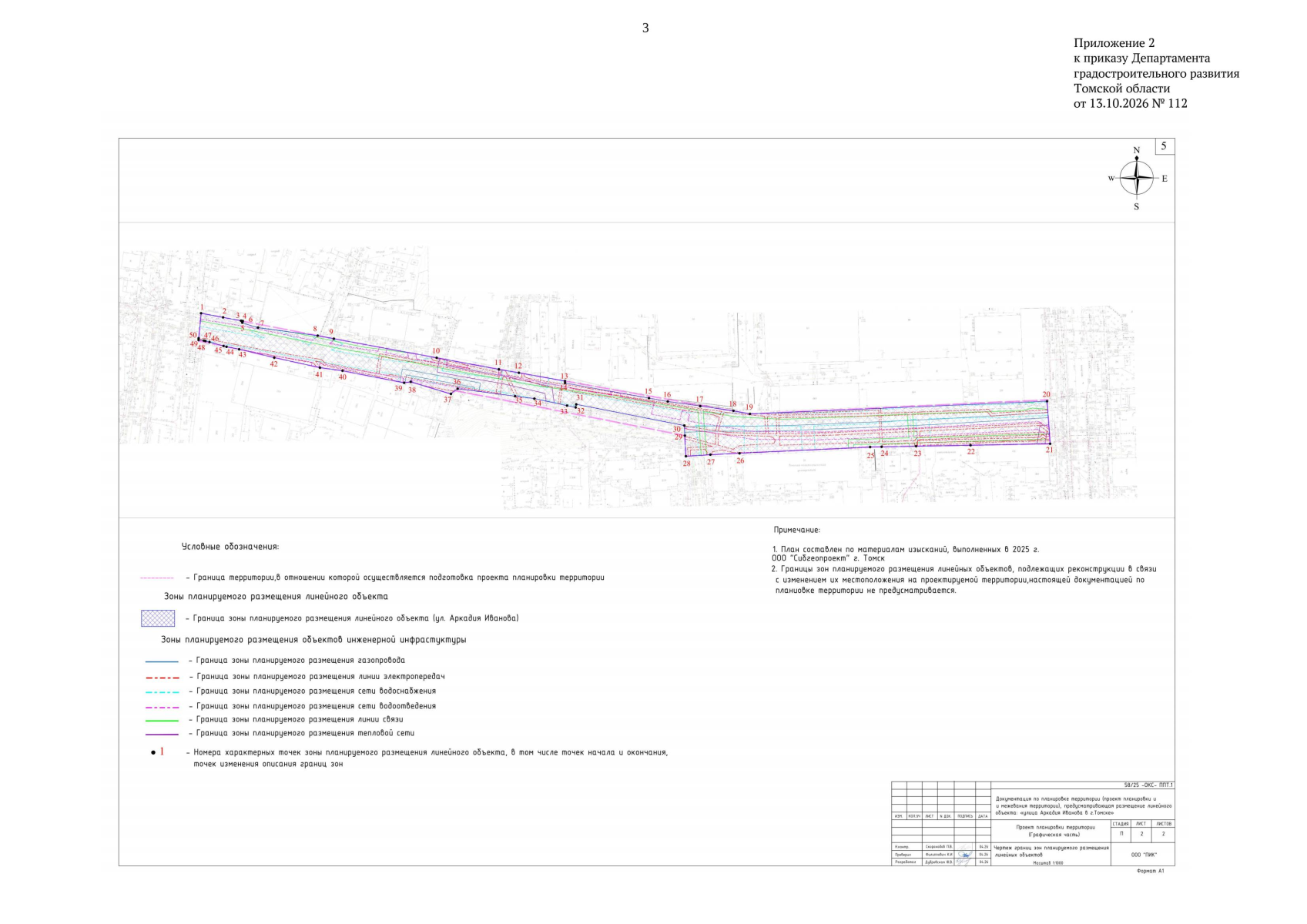Click 'Зоны планируемого размещения линейного объекта' subheading
The width and height of the screenshot is (1307, 924).
pyautogui.click(x=276, y=597)
